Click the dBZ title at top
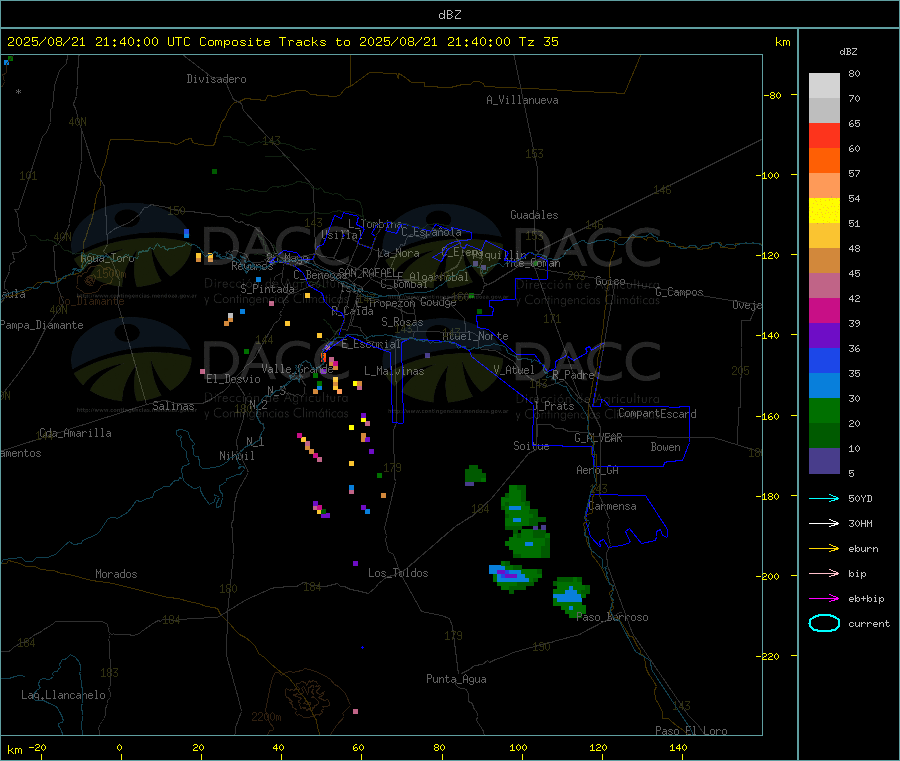The height and width of the screenshot is (761, 900). [449, 15]
